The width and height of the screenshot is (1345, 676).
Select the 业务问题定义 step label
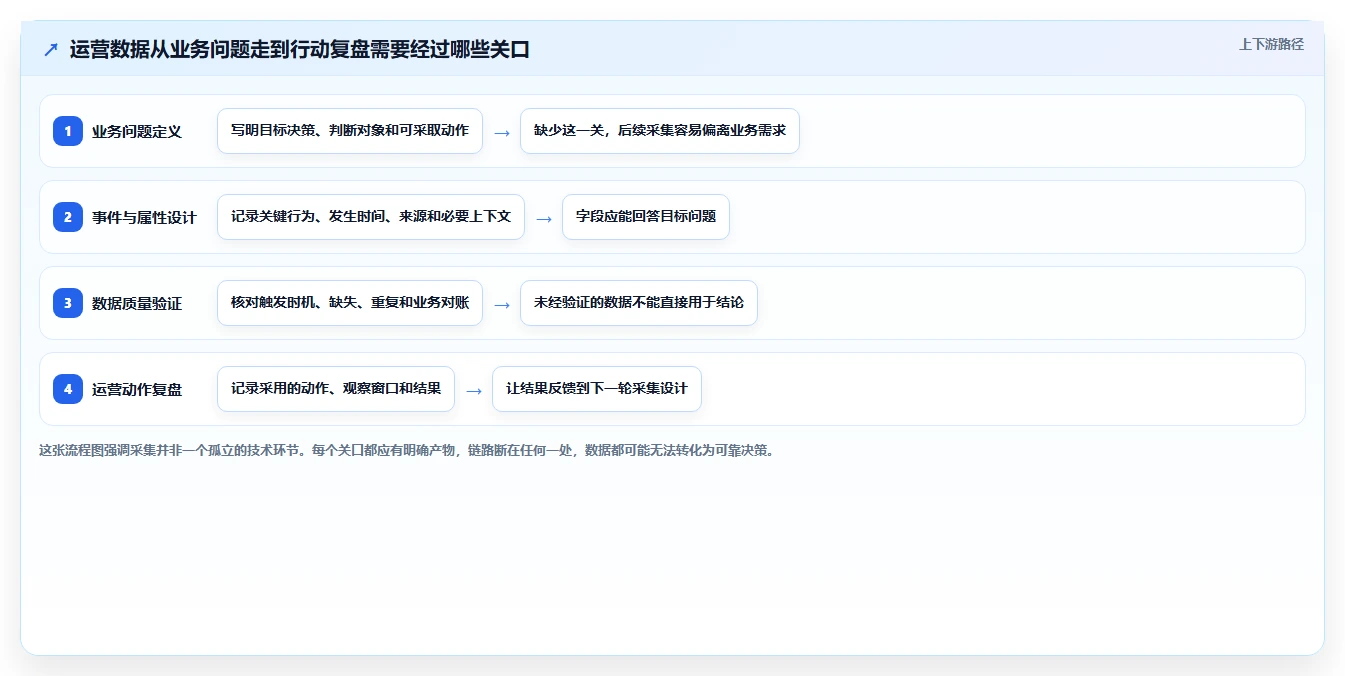point(137,131)
